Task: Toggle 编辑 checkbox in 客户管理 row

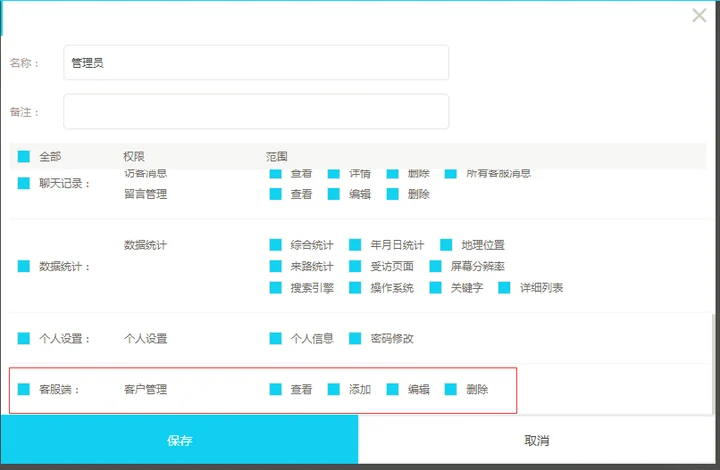Action: pos(393,390)
